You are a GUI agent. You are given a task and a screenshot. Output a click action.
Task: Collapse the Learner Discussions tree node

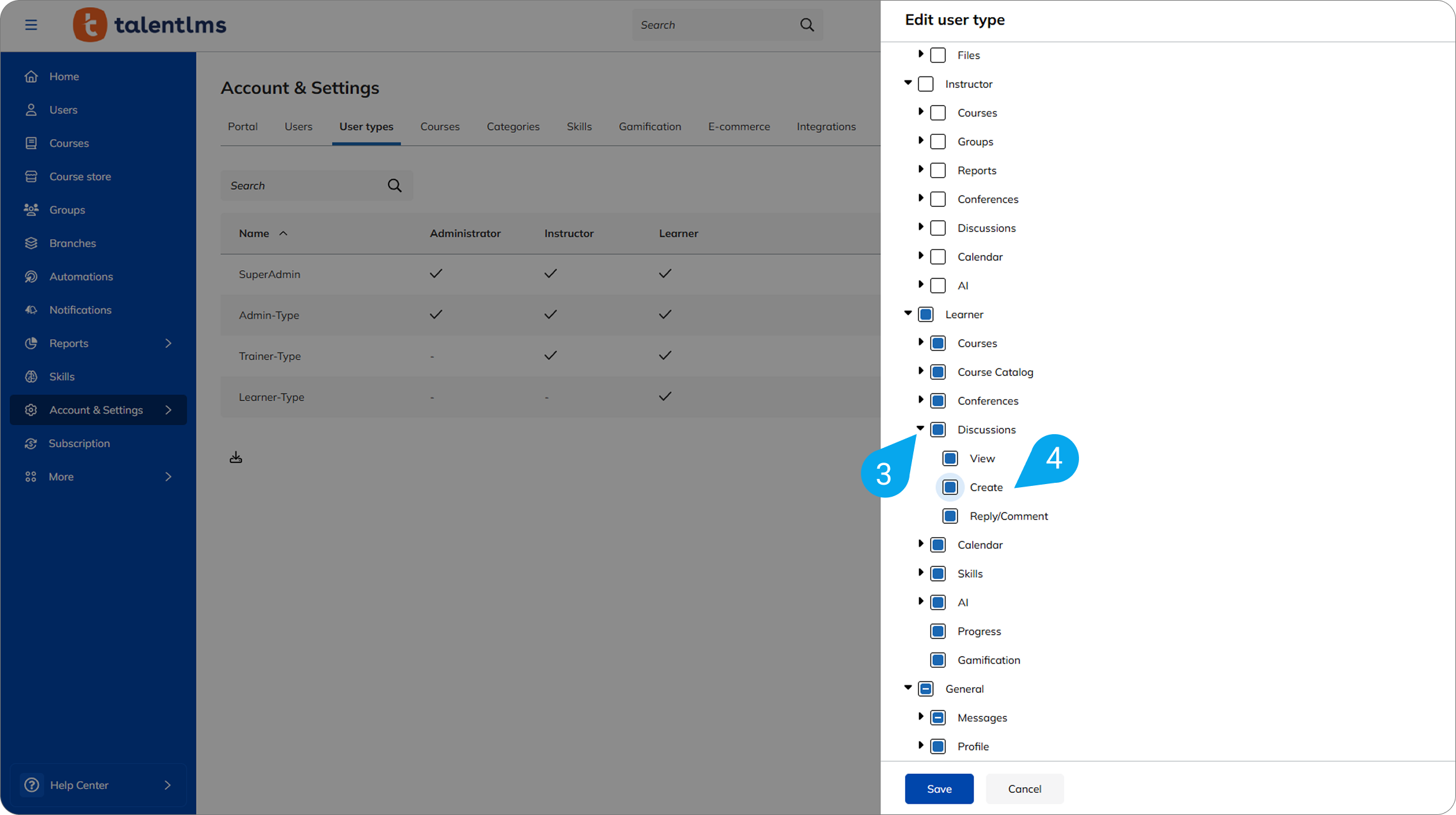(920, 428)
